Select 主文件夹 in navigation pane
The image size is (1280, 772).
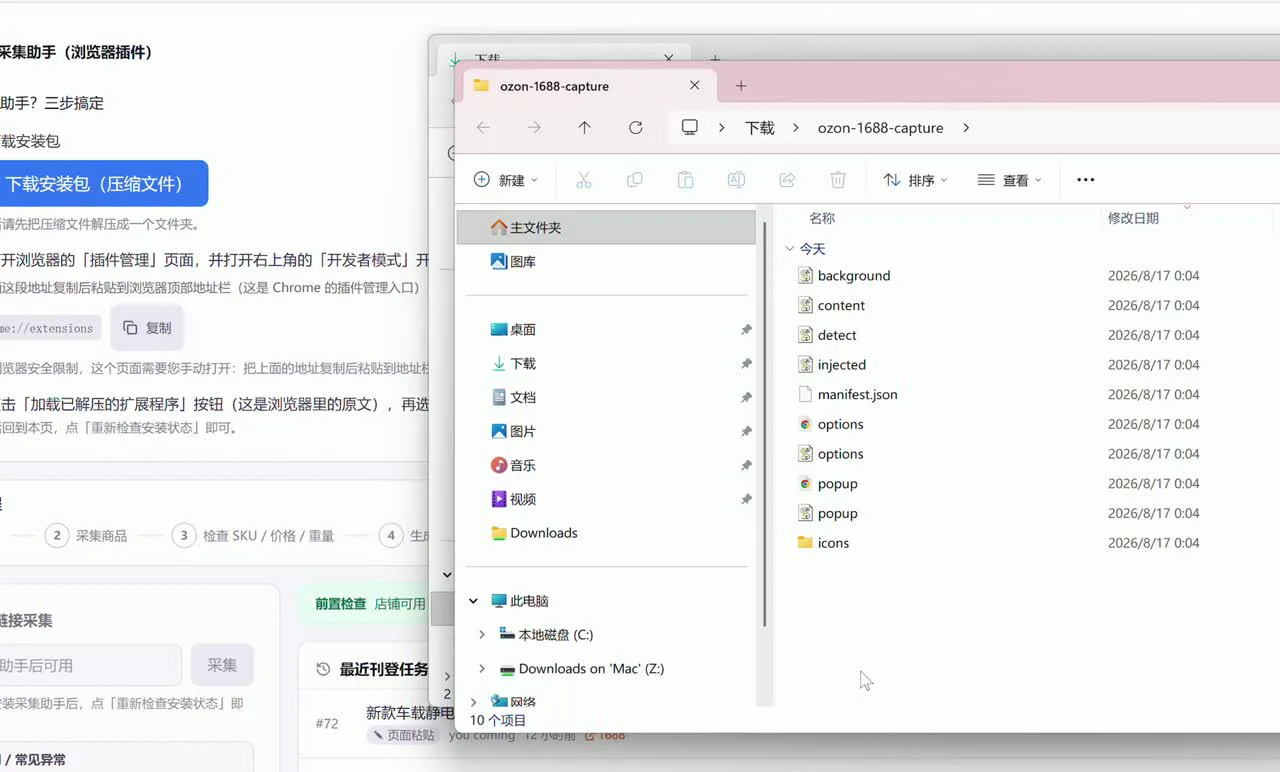pyautogui.click(x=606, y=228)
